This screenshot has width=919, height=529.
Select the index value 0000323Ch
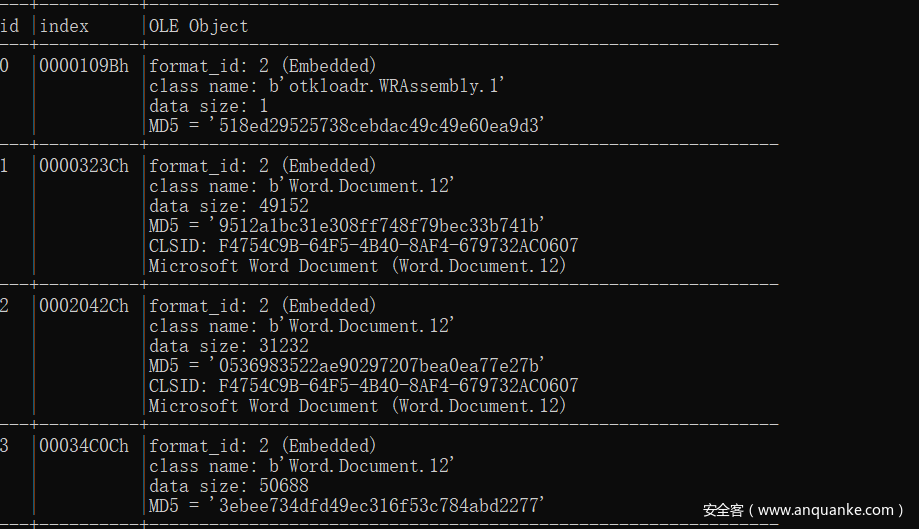[84, 166]
